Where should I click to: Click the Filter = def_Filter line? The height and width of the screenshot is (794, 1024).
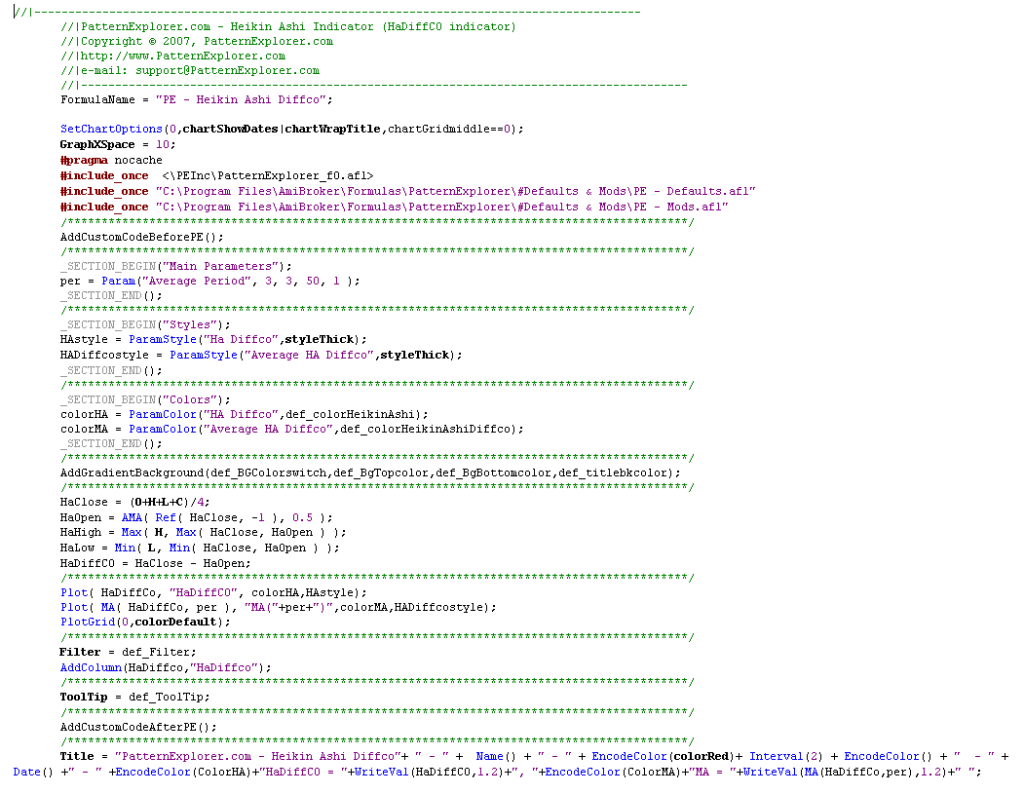(116, 652)
